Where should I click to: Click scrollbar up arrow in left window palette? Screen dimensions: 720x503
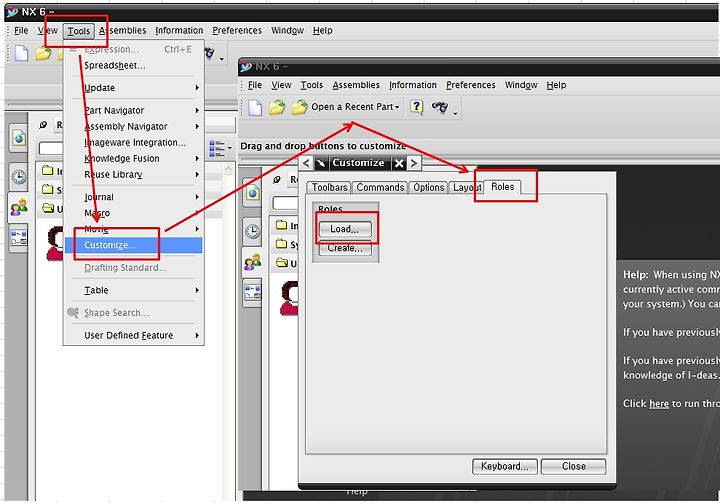pos(228,170)
